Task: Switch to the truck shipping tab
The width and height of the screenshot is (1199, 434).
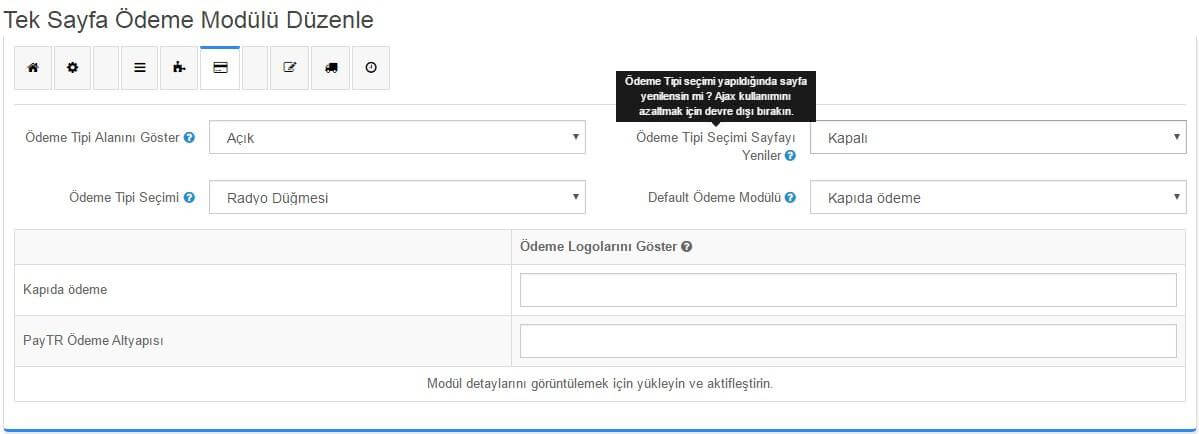Action: [331, 68]
